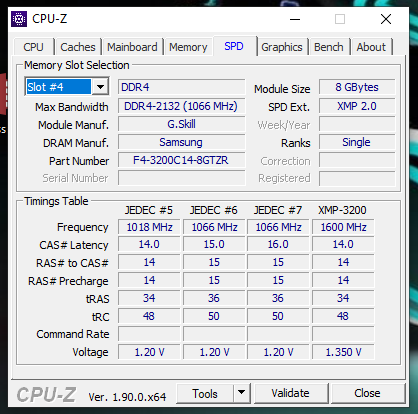Click the empty Serial Number field

182,178
